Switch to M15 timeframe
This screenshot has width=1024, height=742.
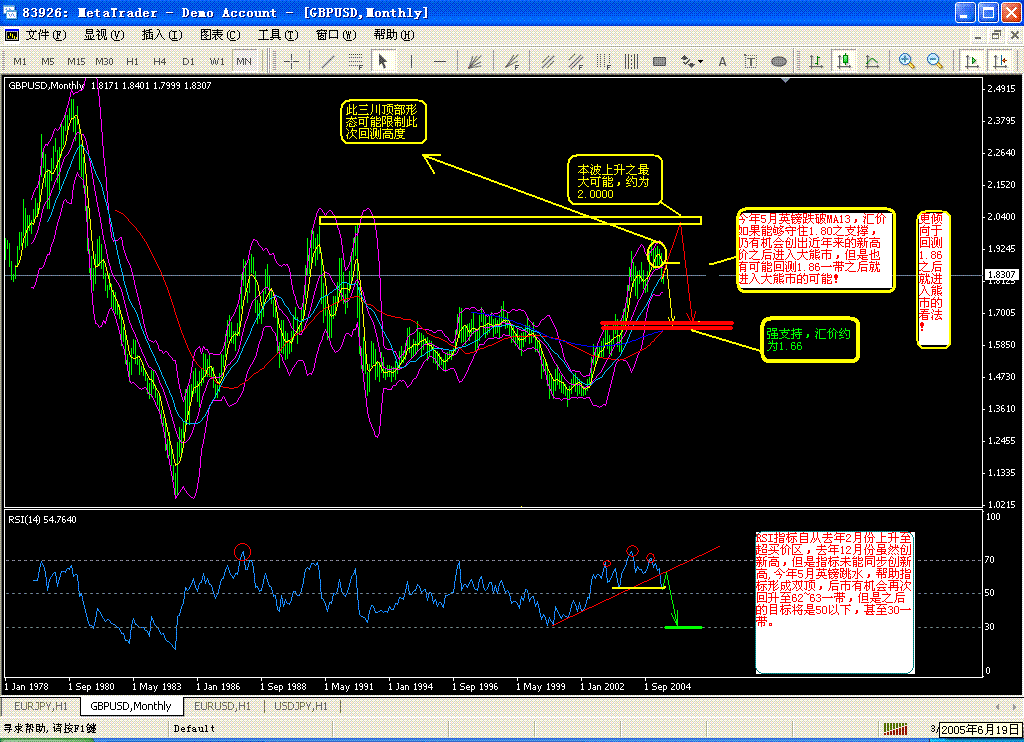(76, 61)
